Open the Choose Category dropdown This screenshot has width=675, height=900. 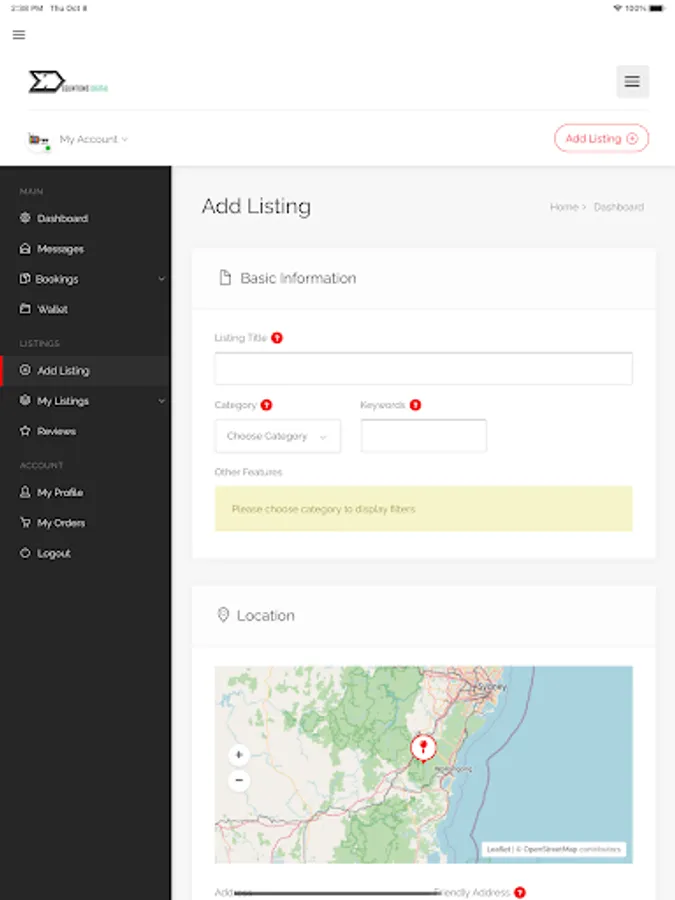click(278, 436)
